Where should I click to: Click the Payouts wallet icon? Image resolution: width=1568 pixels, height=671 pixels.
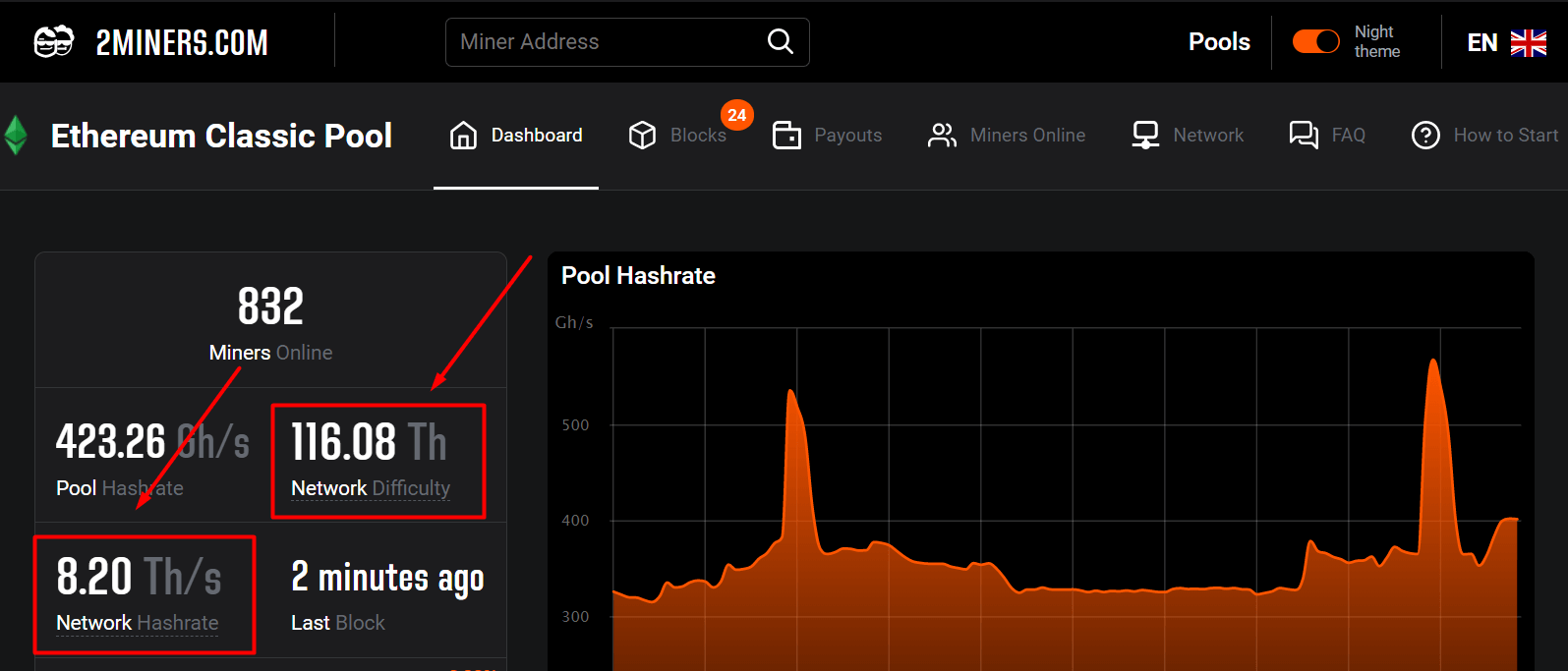[x=786, y=136]
